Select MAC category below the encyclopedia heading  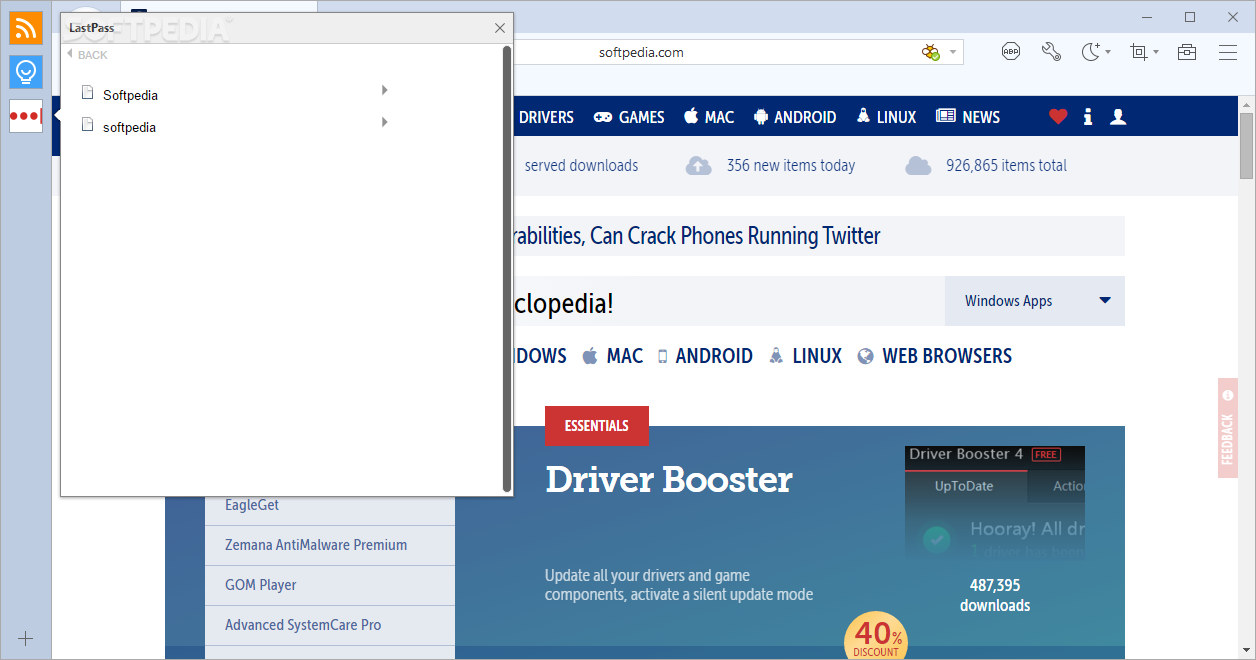click(613, 356)
